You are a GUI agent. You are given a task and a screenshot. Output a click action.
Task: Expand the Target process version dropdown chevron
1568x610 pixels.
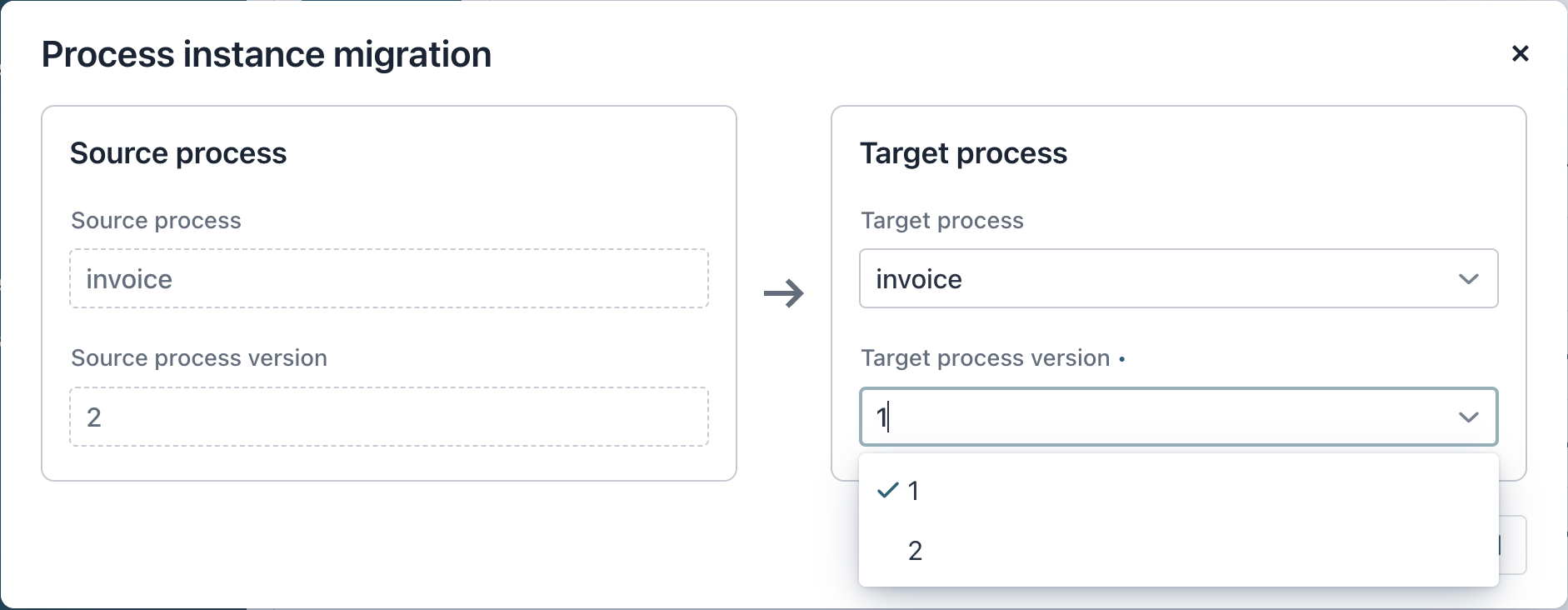coord(1469,417)
